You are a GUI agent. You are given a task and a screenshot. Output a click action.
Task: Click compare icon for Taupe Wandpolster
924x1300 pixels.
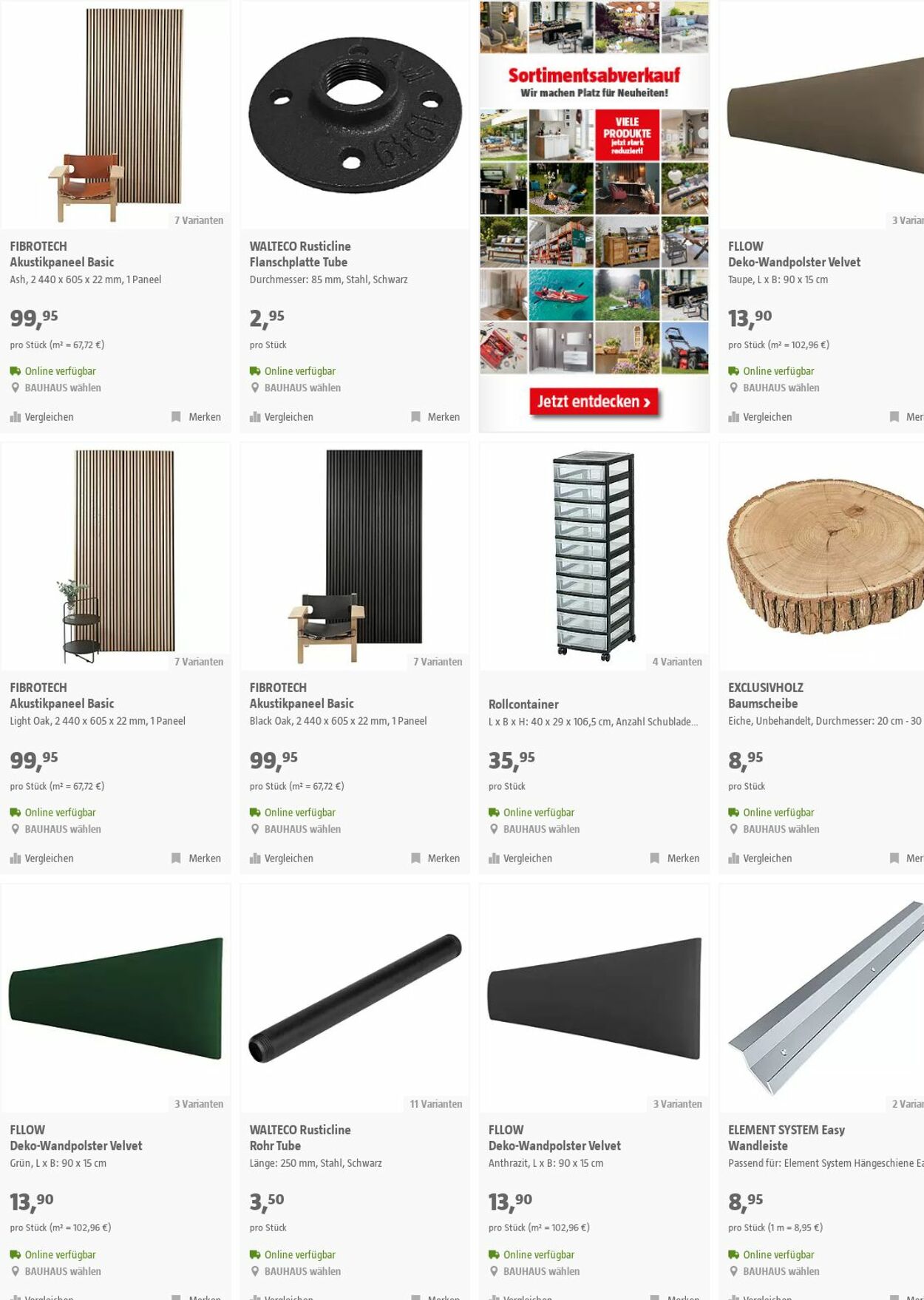pos(733,417)
